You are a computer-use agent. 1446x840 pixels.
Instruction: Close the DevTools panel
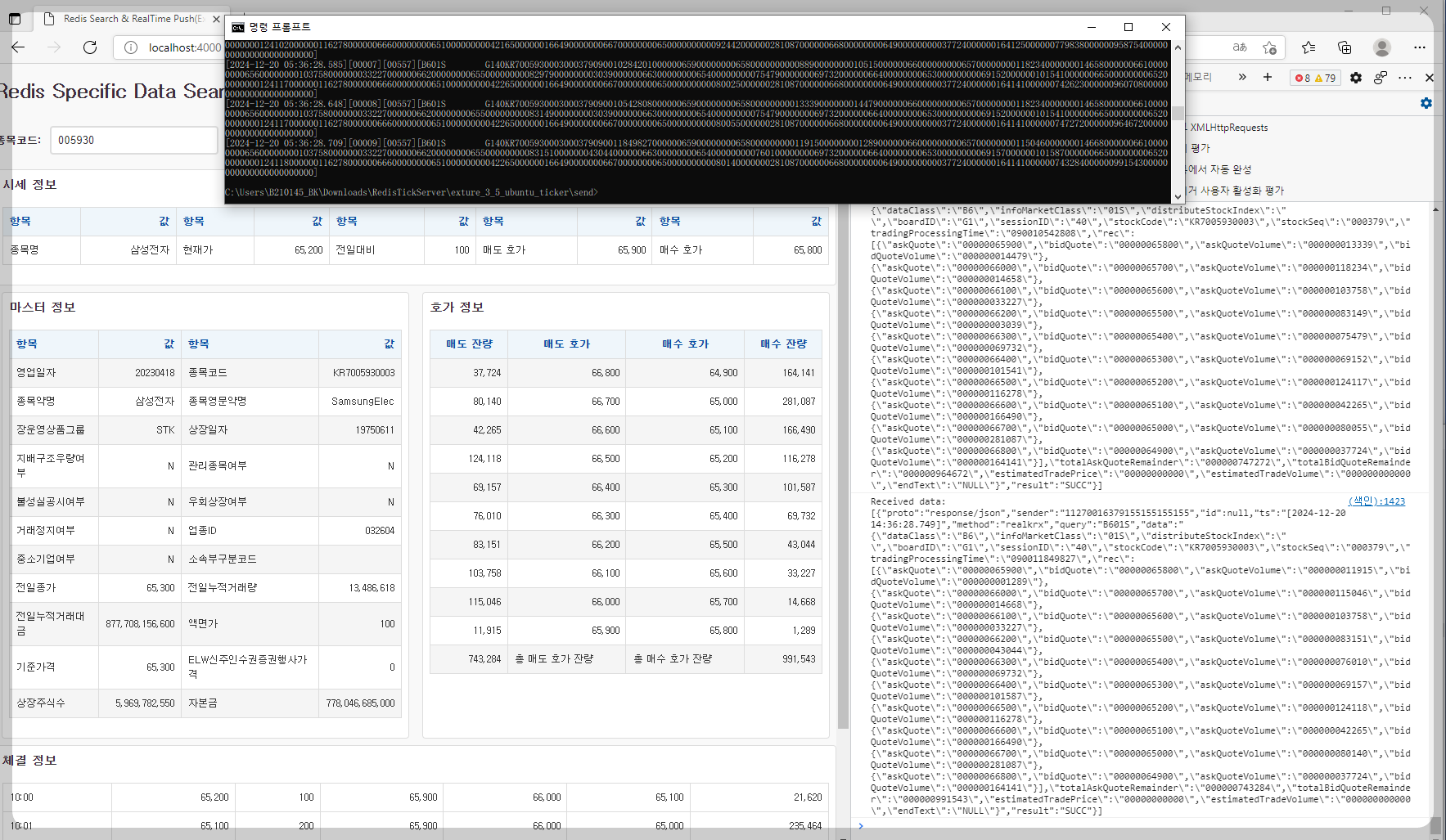1430,78
